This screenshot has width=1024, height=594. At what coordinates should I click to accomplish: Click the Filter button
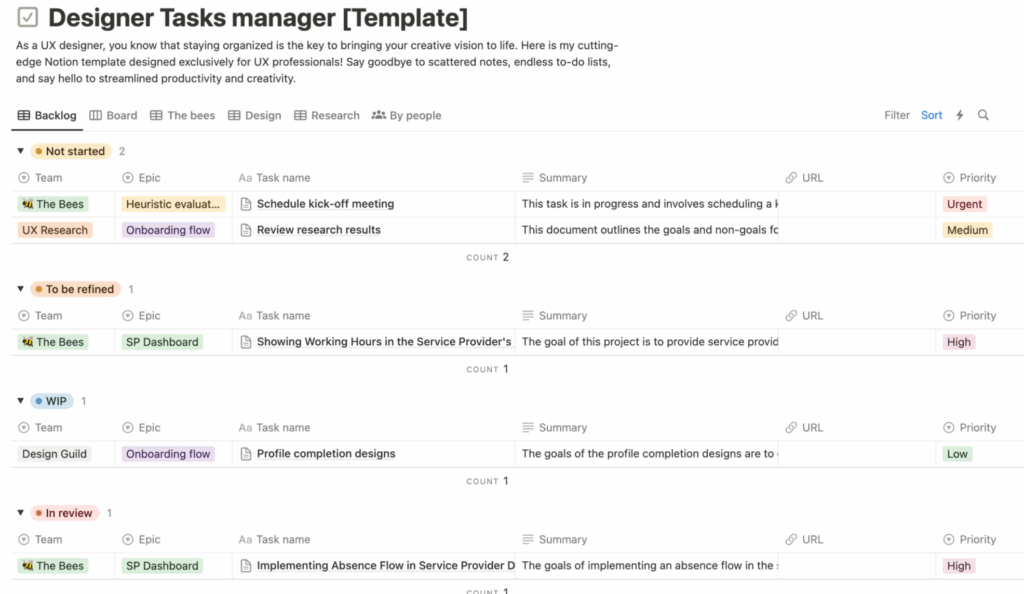coord(897,115)
